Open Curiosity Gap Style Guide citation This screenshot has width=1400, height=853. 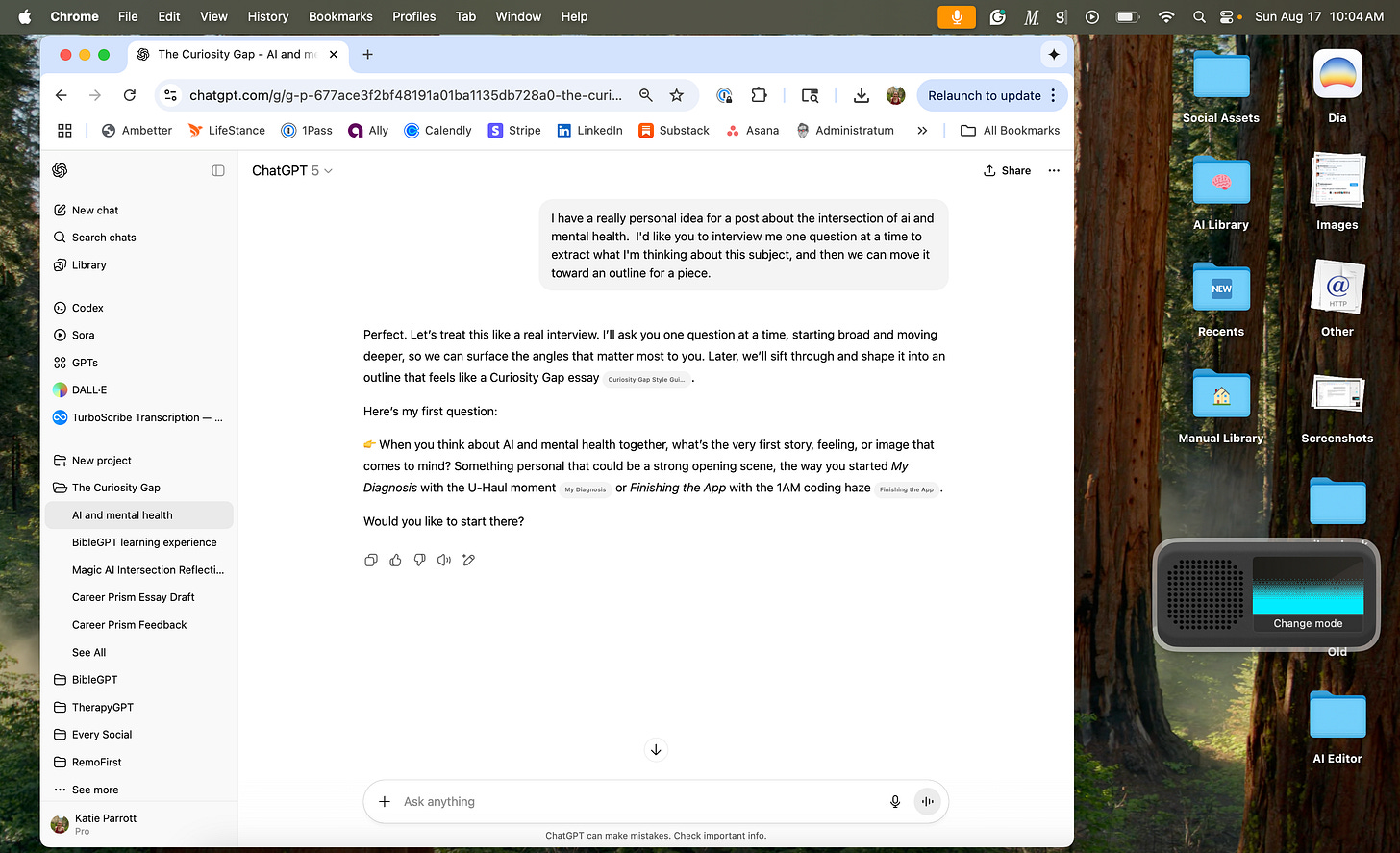coord(647,379)
